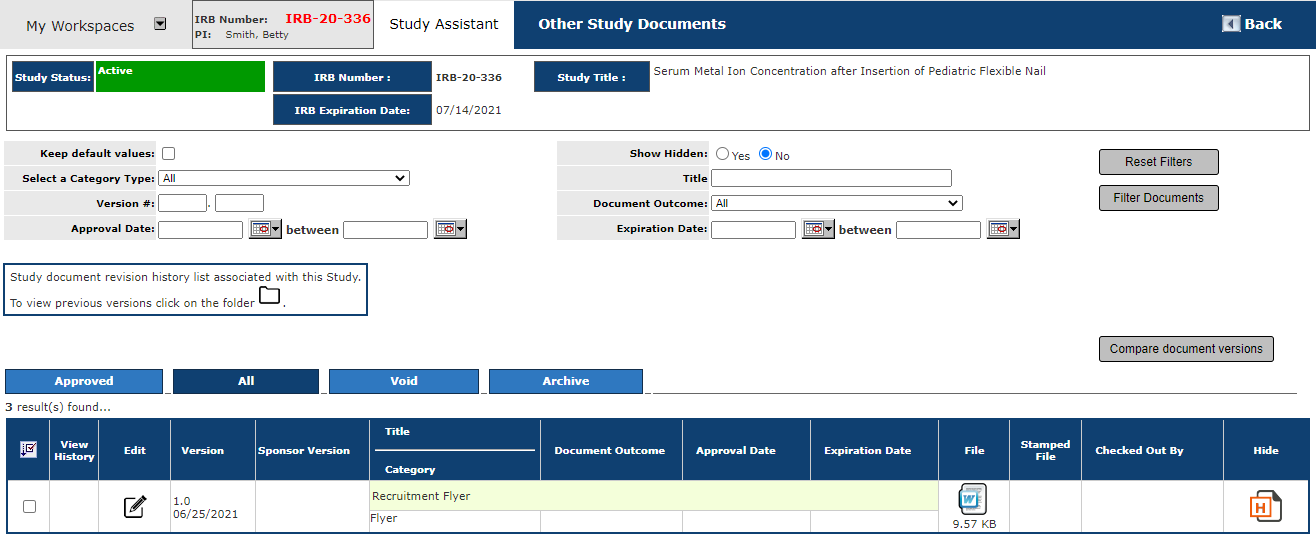Open the second Expiration Date calendar picker
1316x541 pixels.
[1003, 229]
